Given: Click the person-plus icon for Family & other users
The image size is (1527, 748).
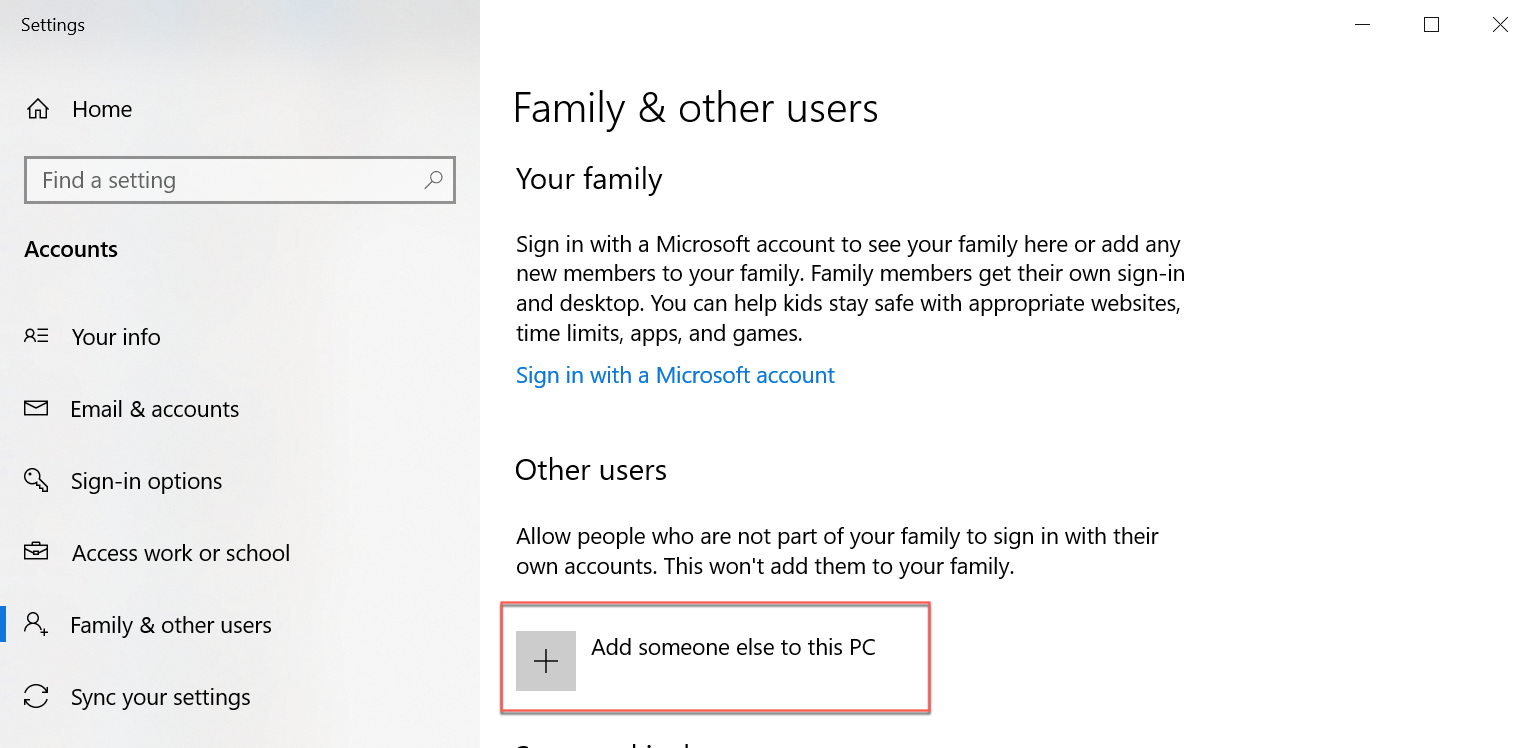Looking at the screenshot, I should click(36, 625).
